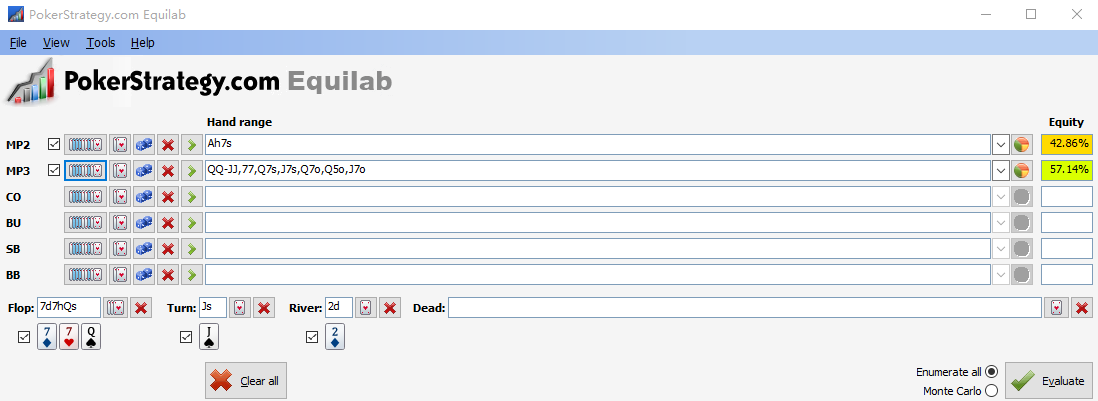Open the Tools menu
This screenshot has width=1098, height=401.
coord(101,43)
